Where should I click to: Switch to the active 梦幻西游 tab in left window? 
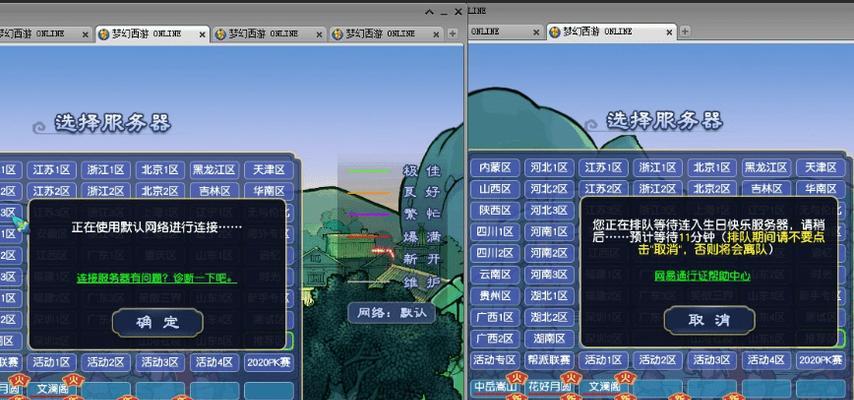point(152,34)
